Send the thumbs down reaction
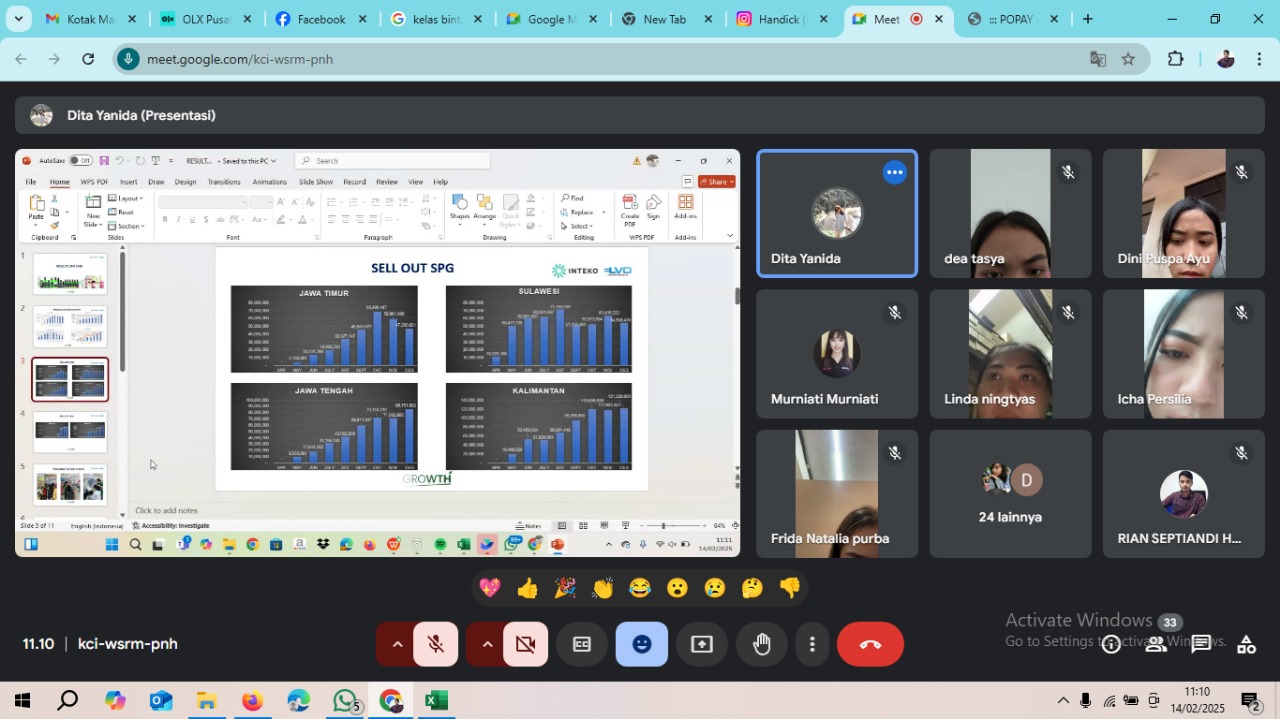Image resolution: width=1280 pixels, height=719 pixels. (x=790, y=588)
